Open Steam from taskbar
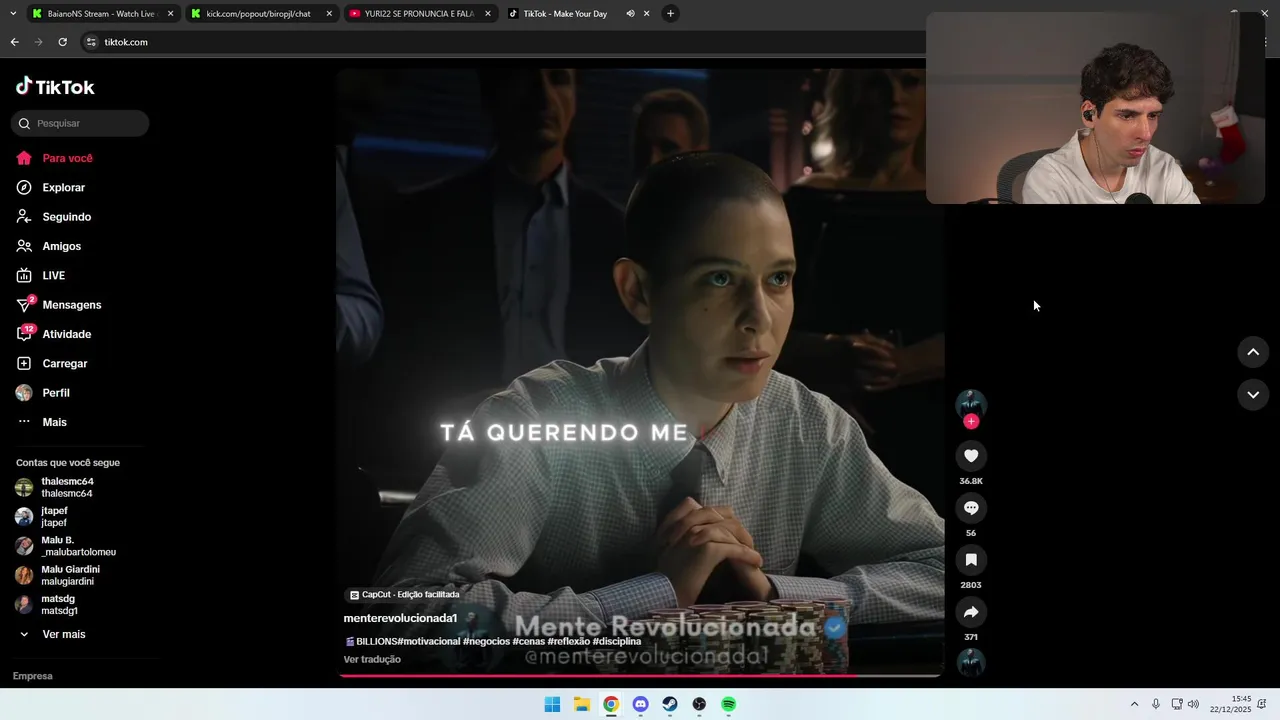 coord(670,704)
